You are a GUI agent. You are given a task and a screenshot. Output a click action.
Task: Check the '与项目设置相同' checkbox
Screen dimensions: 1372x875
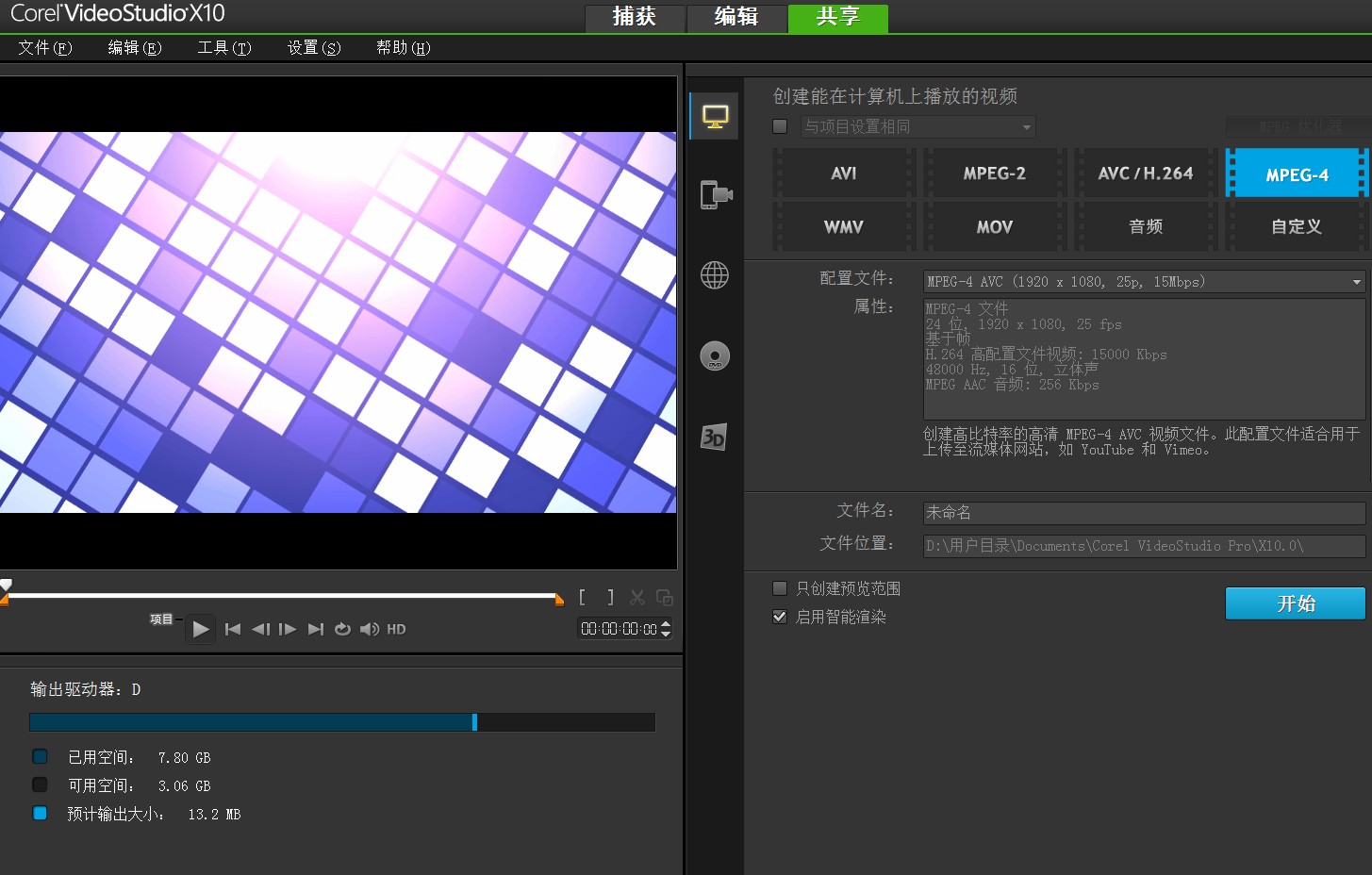click(x=780, y=126)
